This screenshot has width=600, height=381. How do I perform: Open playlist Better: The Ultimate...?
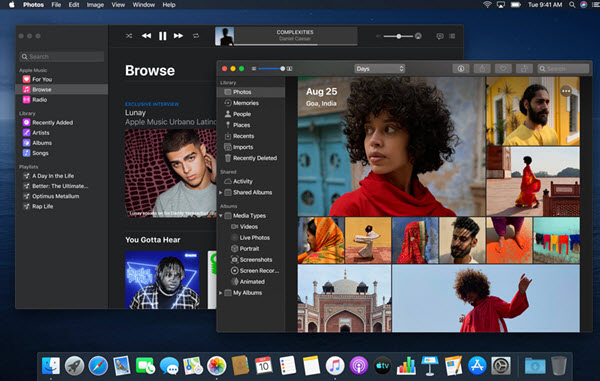pyautogui.click(x=61, y=186)
